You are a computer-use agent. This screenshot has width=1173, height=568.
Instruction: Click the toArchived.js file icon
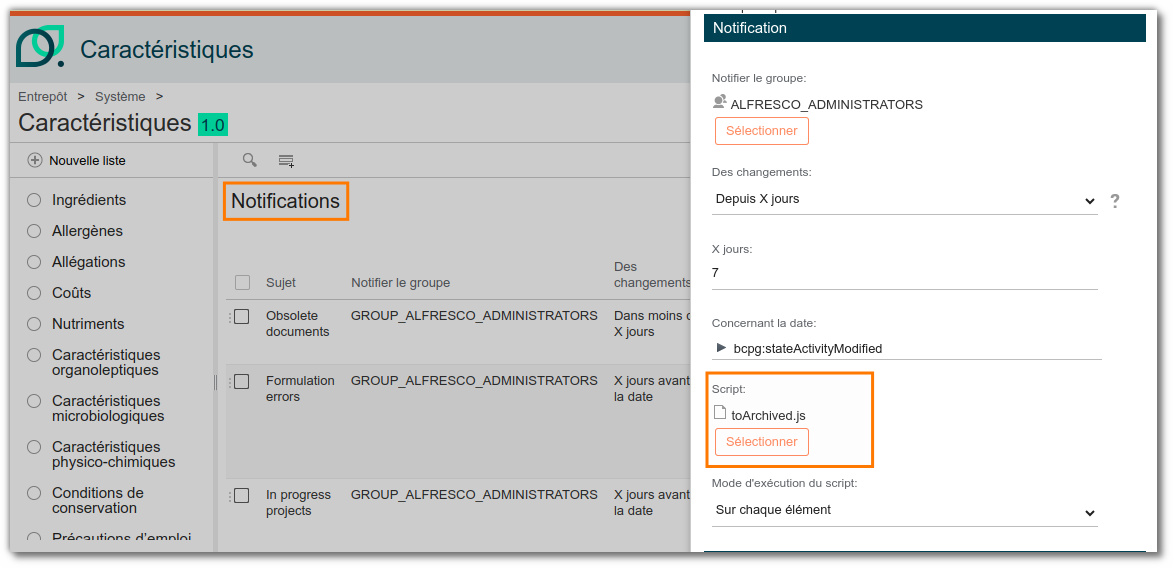point(720,412)
